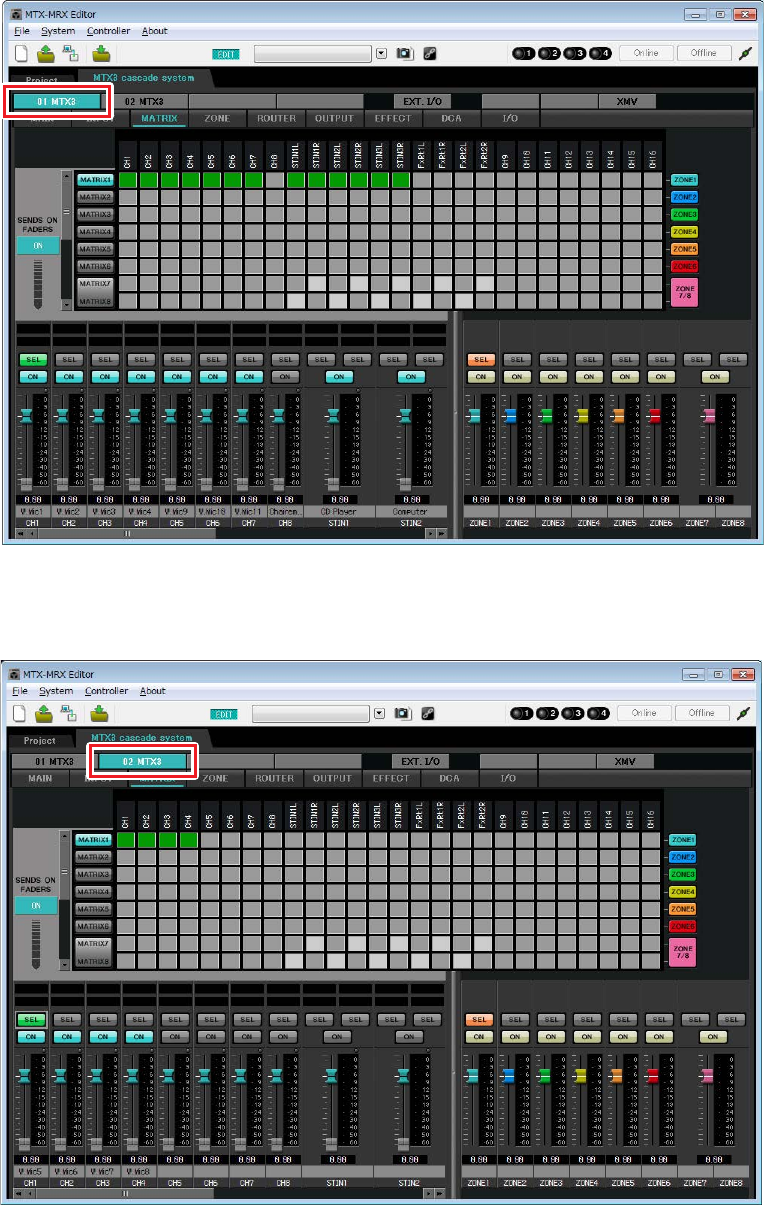Toggle the ZONE1 ON button in the lower window
Viewport: 764px width, 1205px height.
tap(479, 1037)
